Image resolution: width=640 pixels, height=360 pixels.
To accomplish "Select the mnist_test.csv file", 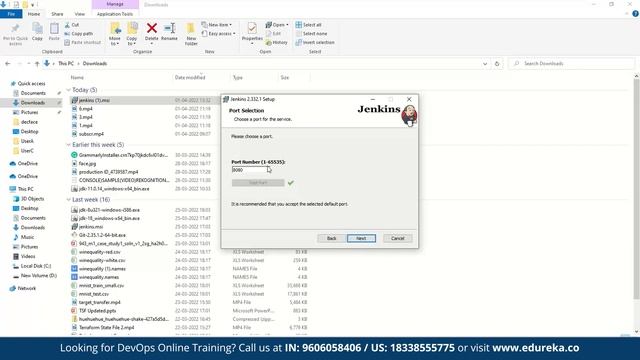I will [94, 294].
